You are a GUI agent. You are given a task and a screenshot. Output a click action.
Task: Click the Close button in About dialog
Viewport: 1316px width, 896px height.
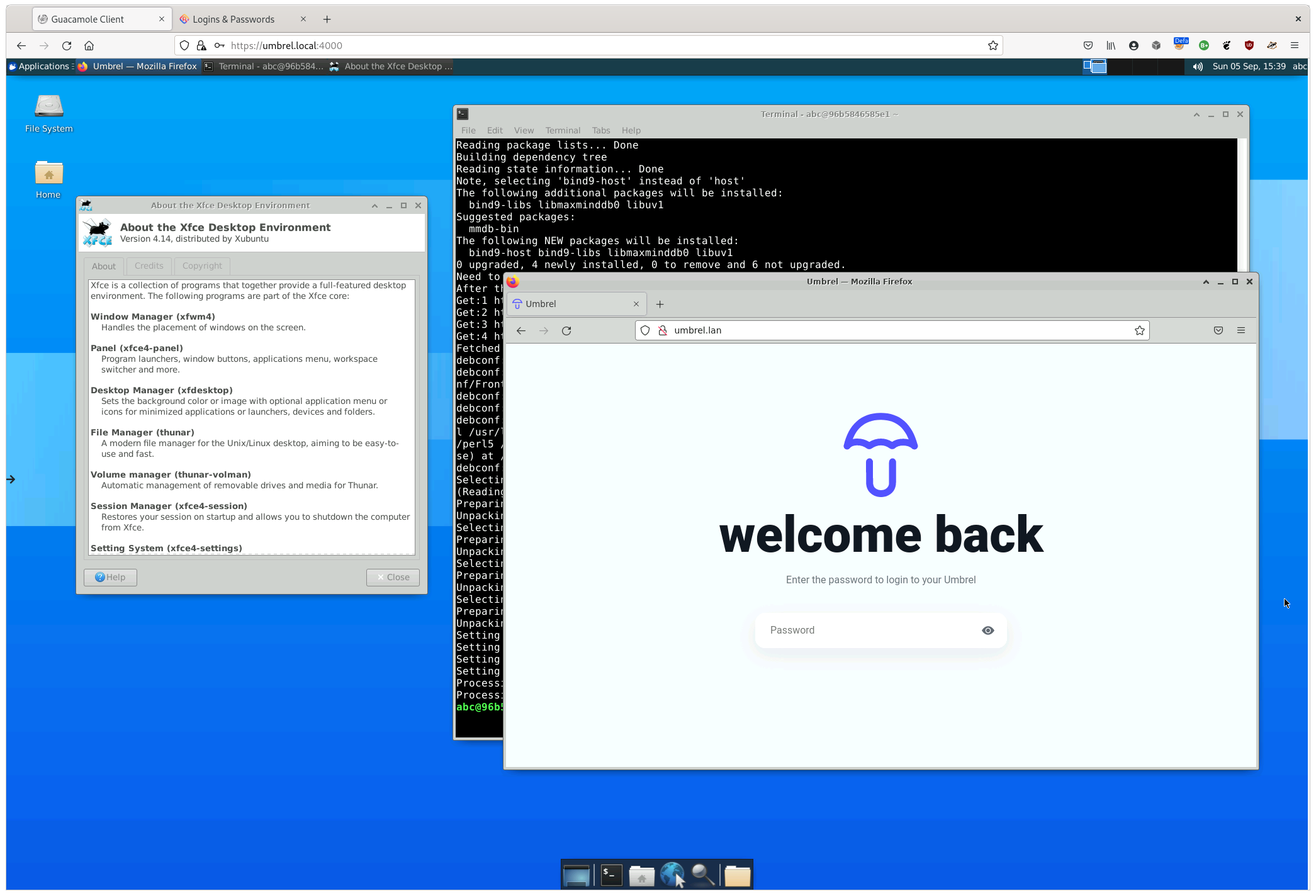tap(392, 577)
